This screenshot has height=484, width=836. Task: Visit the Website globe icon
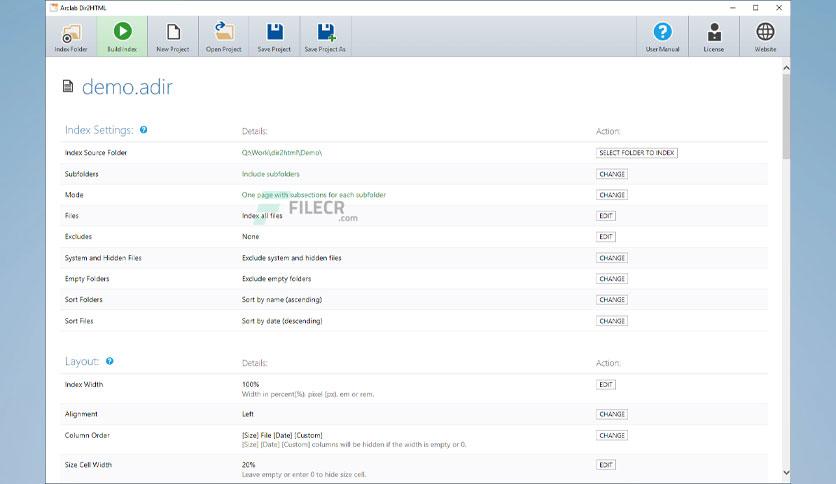click(x=765, y=36)
